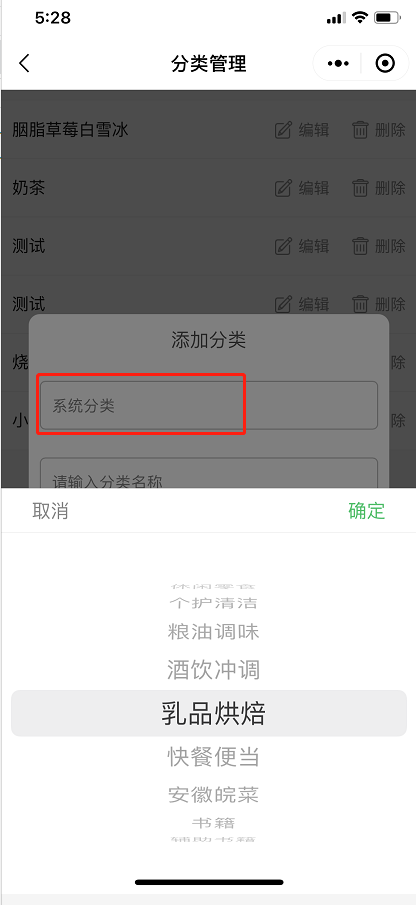Open the mini program three-dot menu
The height and width of the screenshot is (905, 416).
pyautogui.click(x=338, y=63)
